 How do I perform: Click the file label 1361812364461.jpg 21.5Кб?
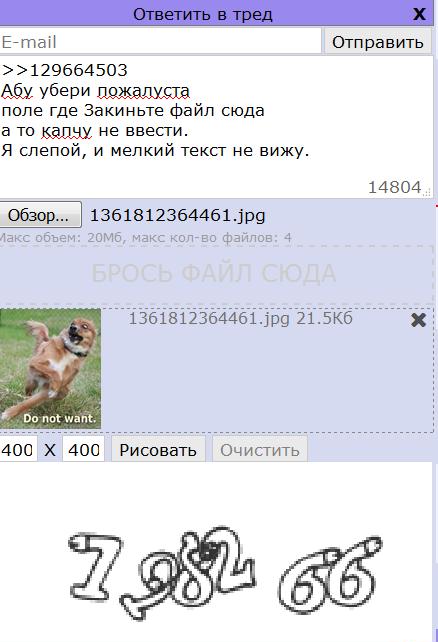click(x=240, y=318)
